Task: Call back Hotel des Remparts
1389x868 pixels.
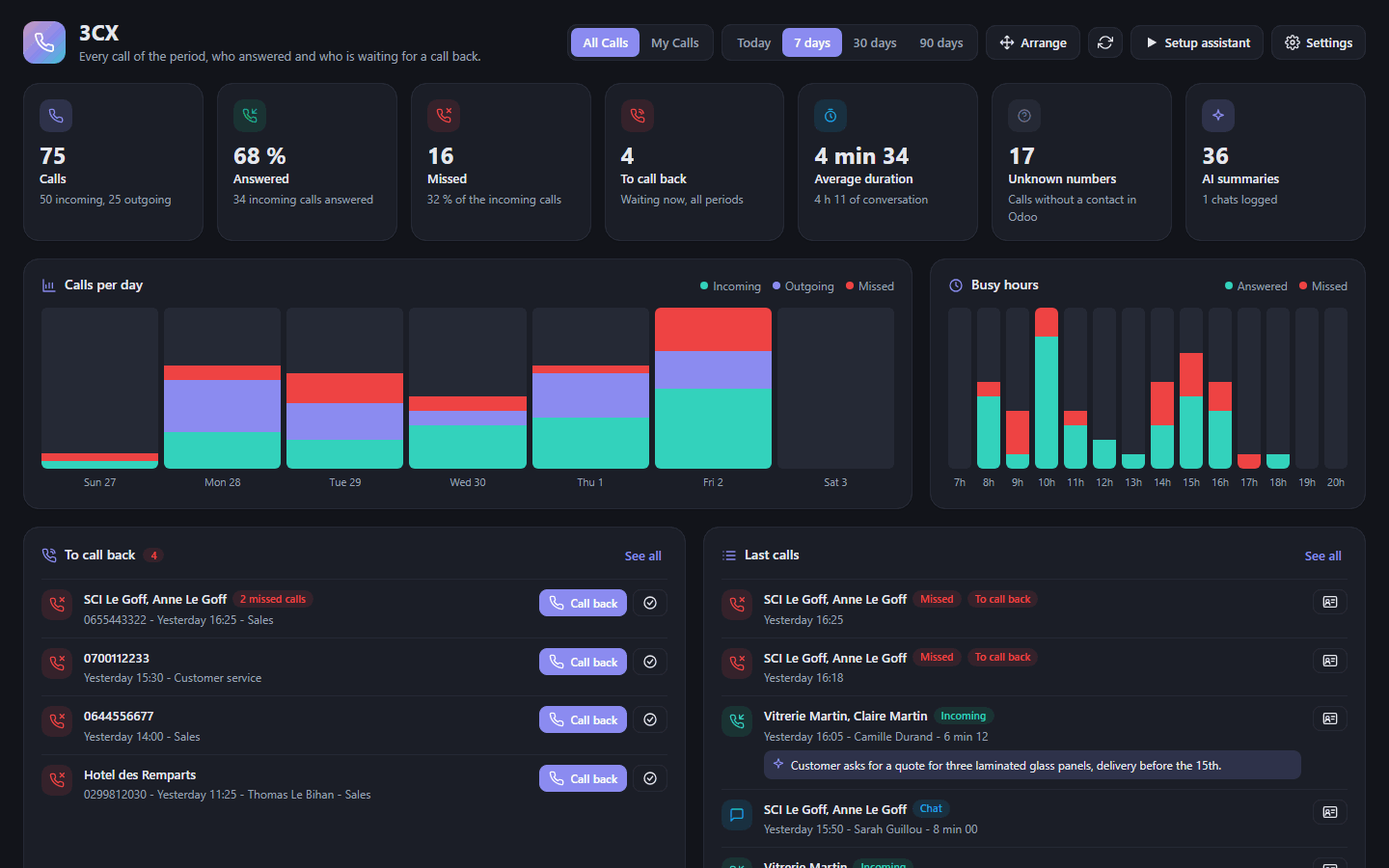Action: pyautogui.click(x=583, y=778)
